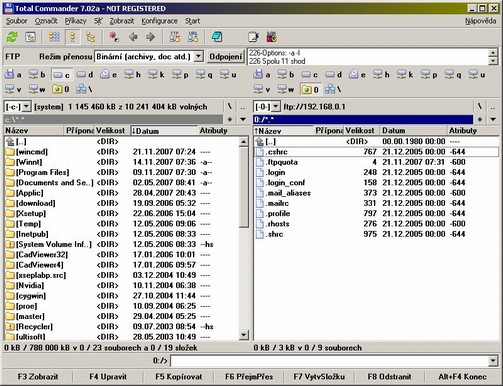Select drive u in right panel
503x386 pixels.
[477, 74]
